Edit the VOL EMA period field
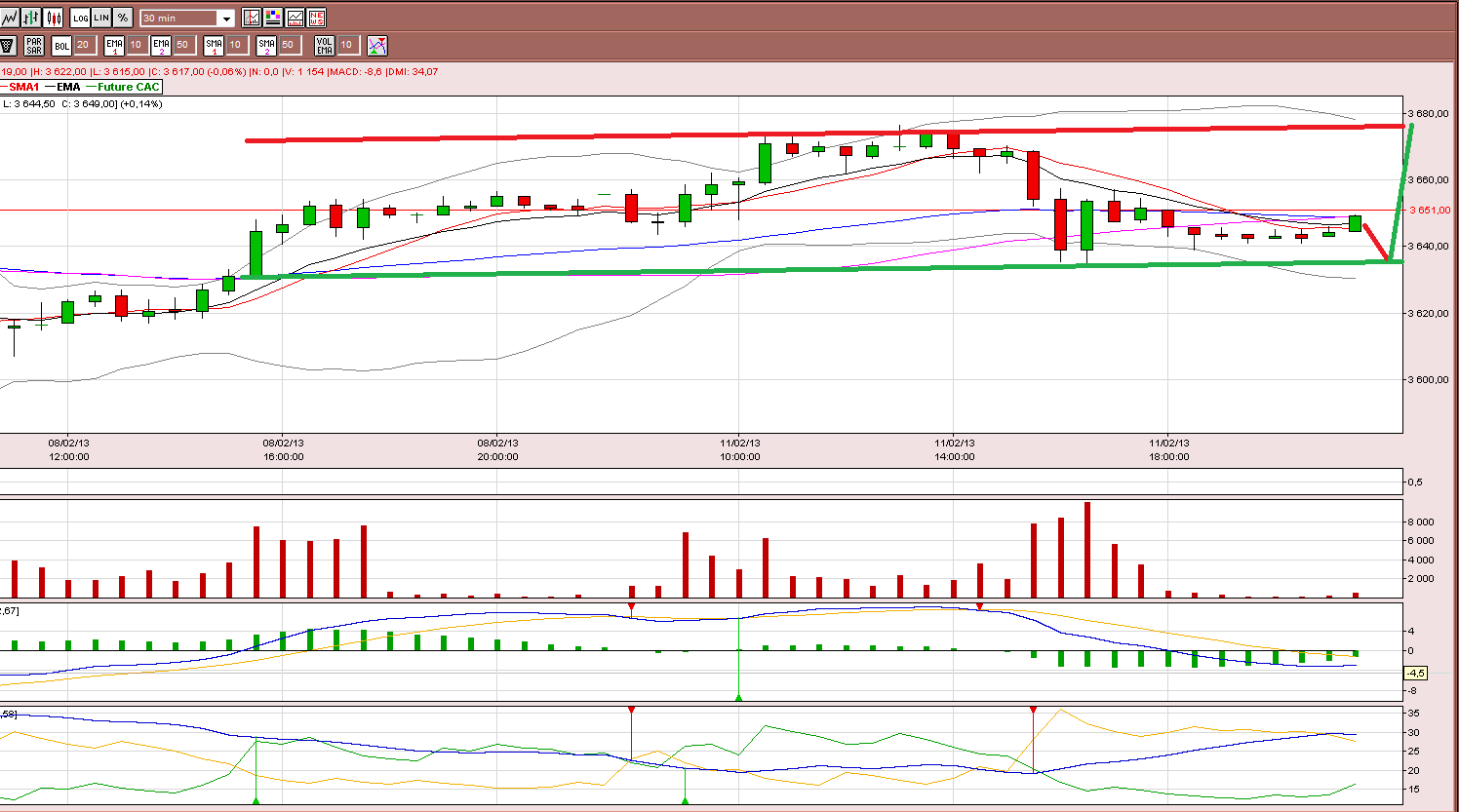Image resolution: width=1459 pixels, height=812 pixels. tap(347, 45)
